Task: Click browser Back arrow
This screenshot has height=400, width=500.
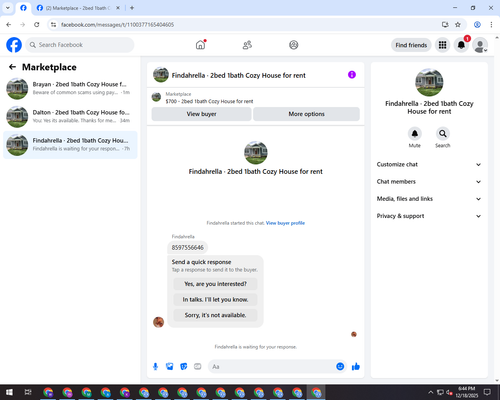Action: point(9,25)
